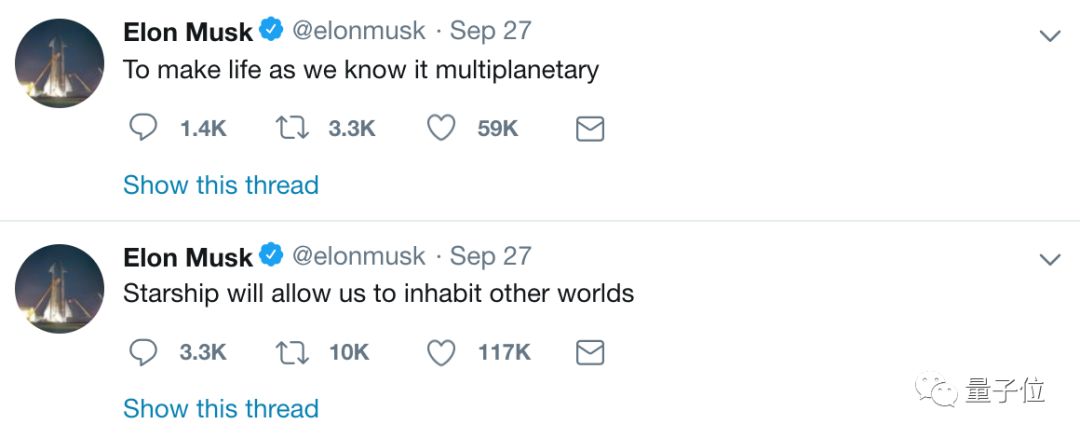
Task: Show thread for the multiplanetary tweet
Action: pos(220,185)
